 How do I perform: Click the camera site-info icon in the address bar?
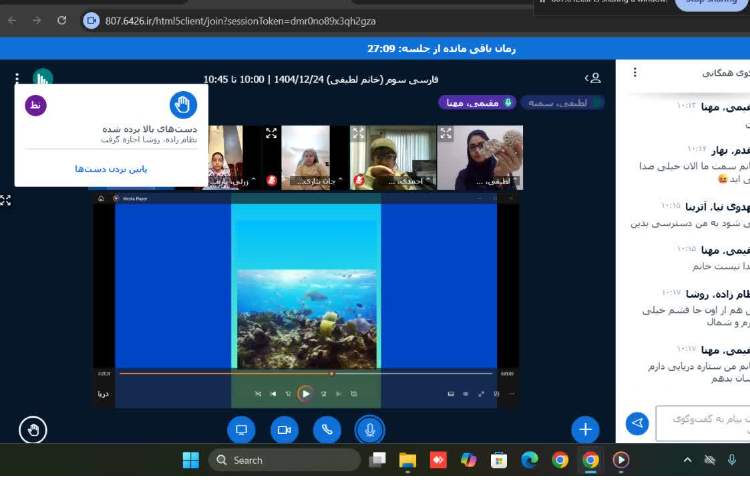click(91, 21)
